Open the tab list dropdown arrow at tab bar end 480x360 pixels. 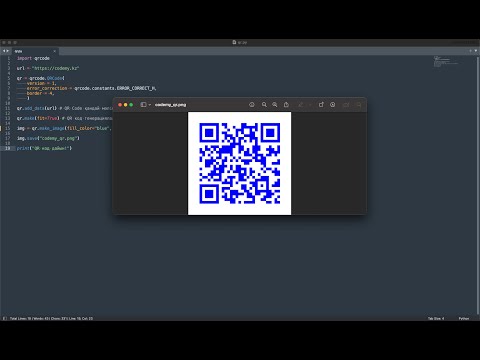(476, 51)
